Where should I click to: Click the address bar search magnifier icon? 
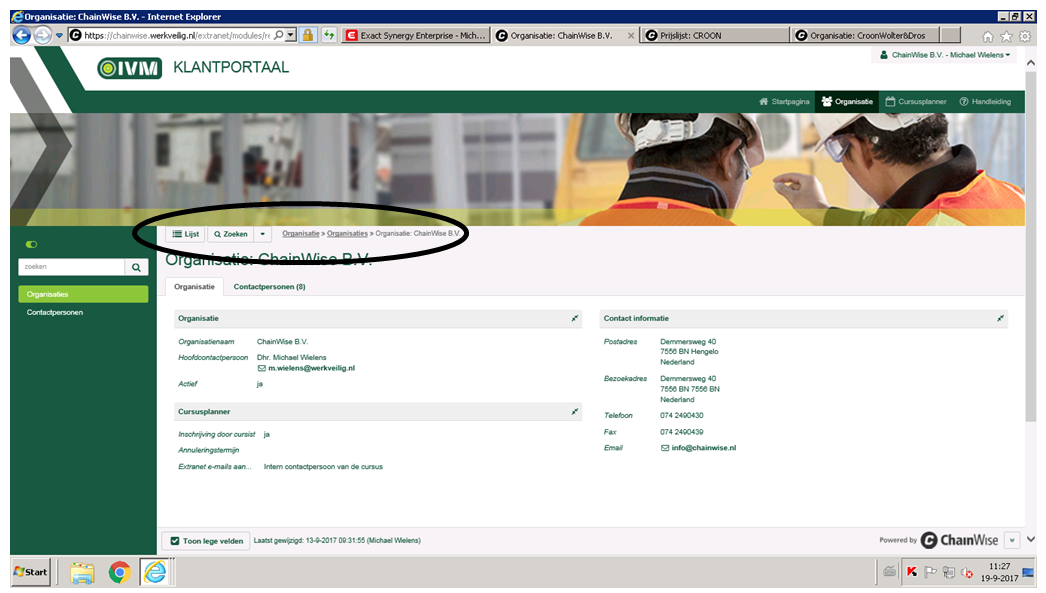279,35
